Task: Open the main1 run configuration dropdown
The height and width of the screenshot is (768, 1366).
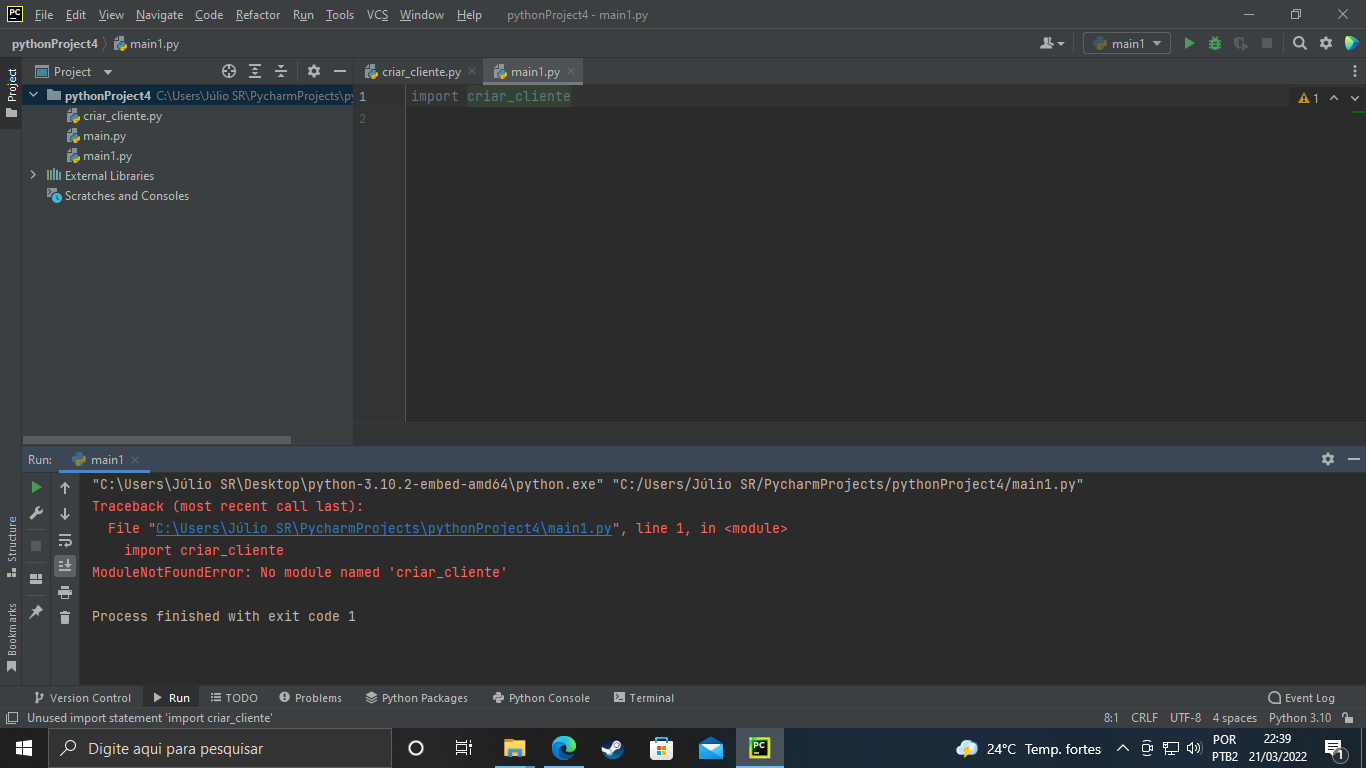Action: [1127, 43]
